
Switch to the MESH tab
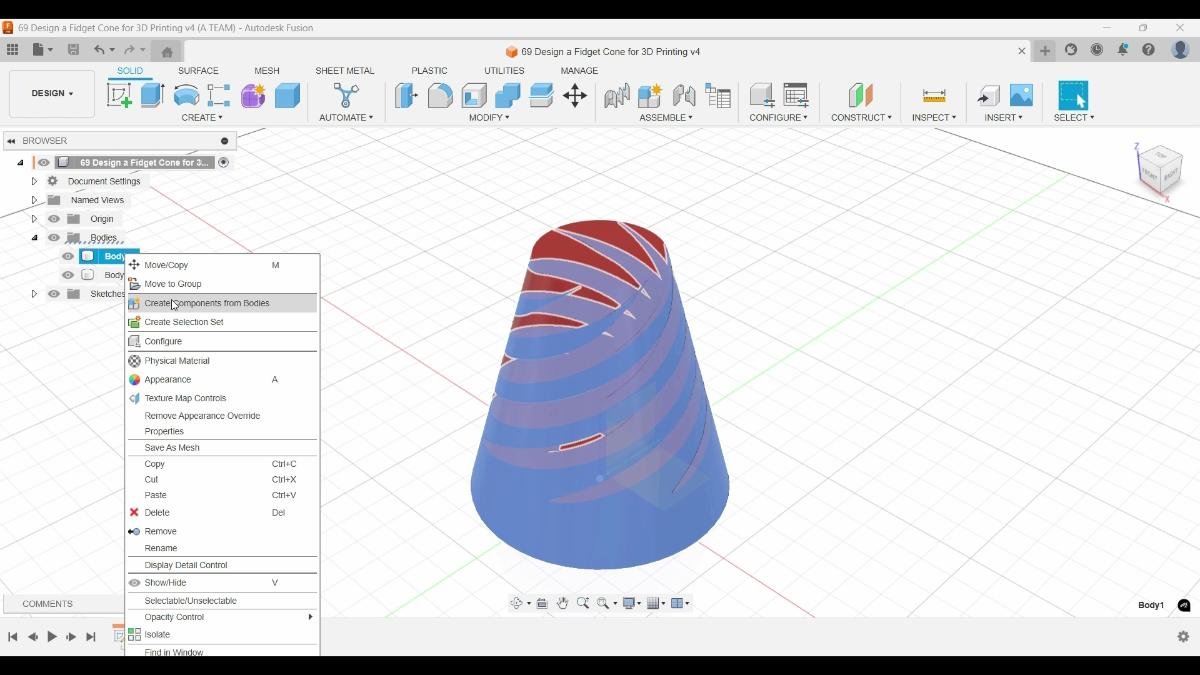pos(267,71)
